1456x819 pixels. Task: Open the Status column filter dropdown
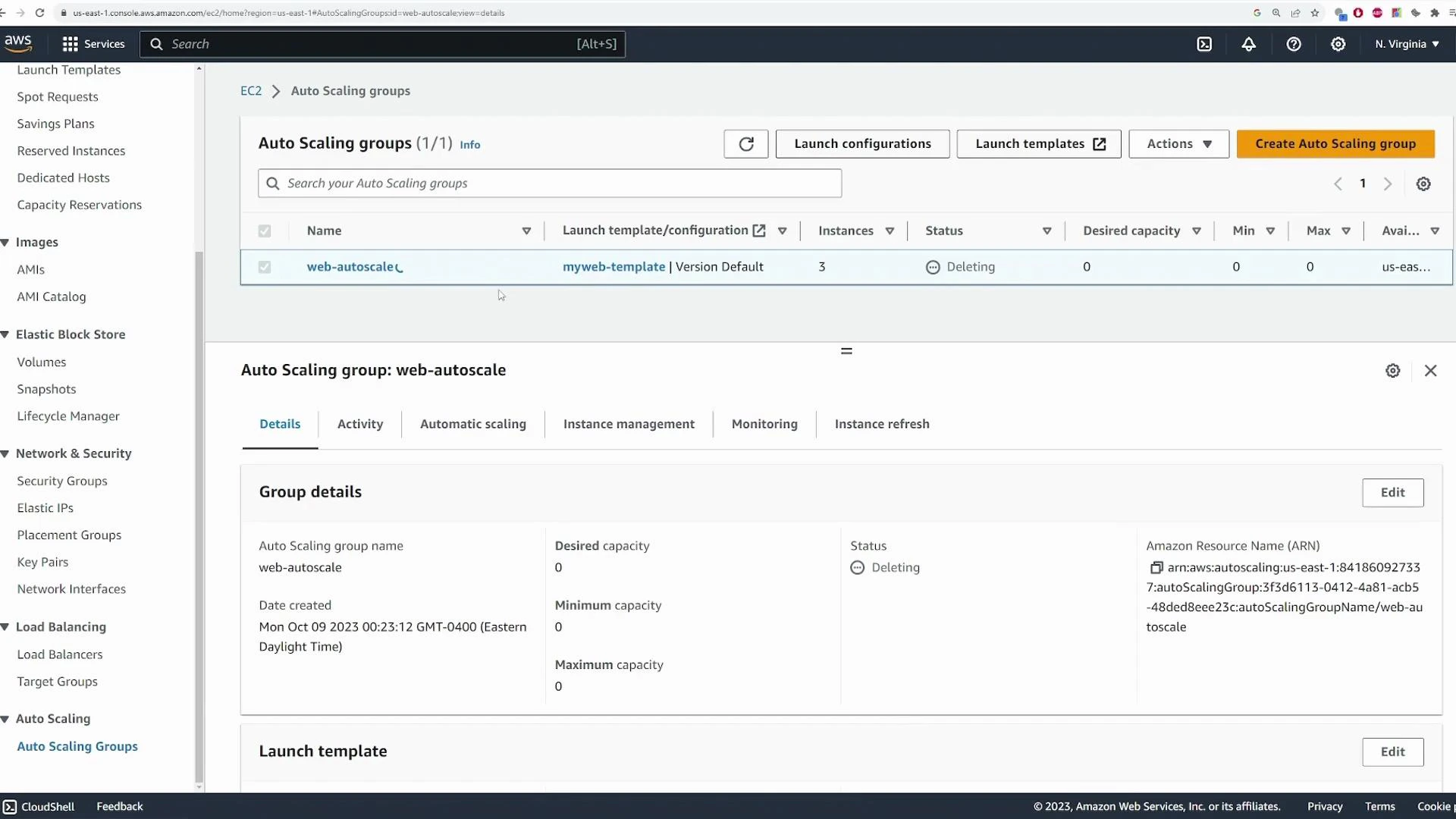pyautogui.click(x=1047, y=231)
